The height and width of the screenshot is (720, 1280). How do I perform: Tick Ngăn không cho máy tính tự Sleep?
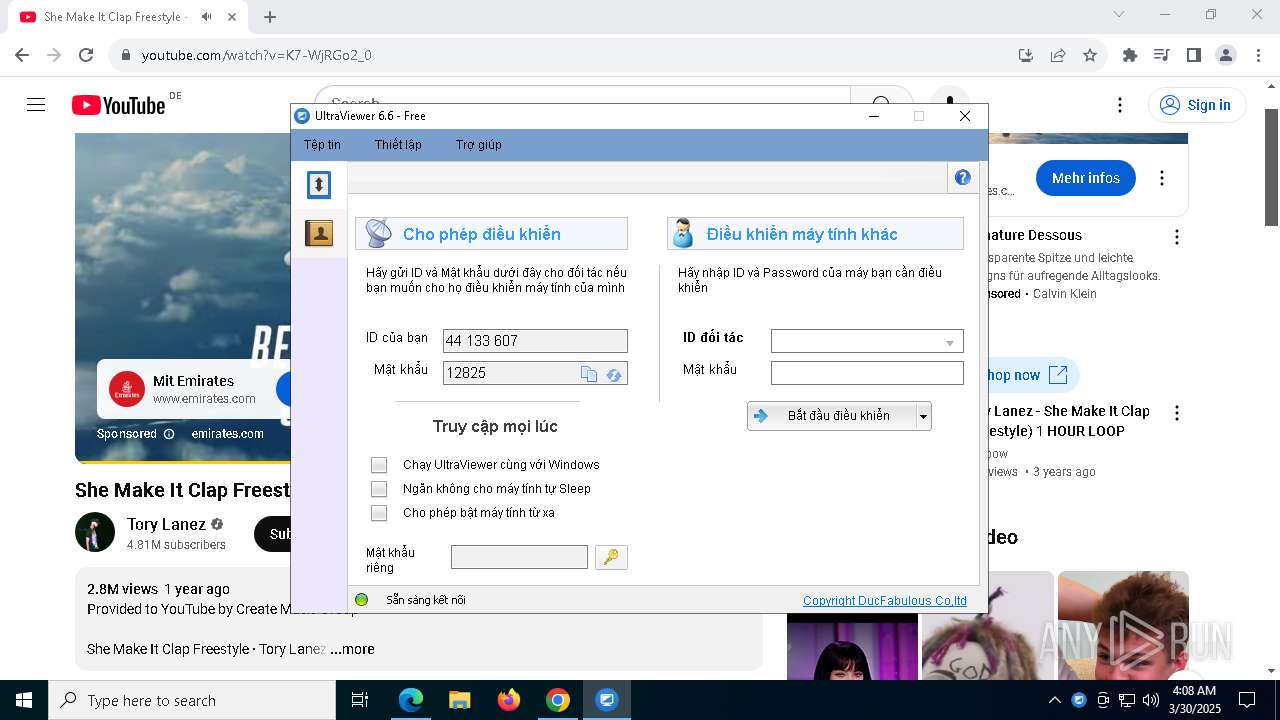(x=379, y=489)
